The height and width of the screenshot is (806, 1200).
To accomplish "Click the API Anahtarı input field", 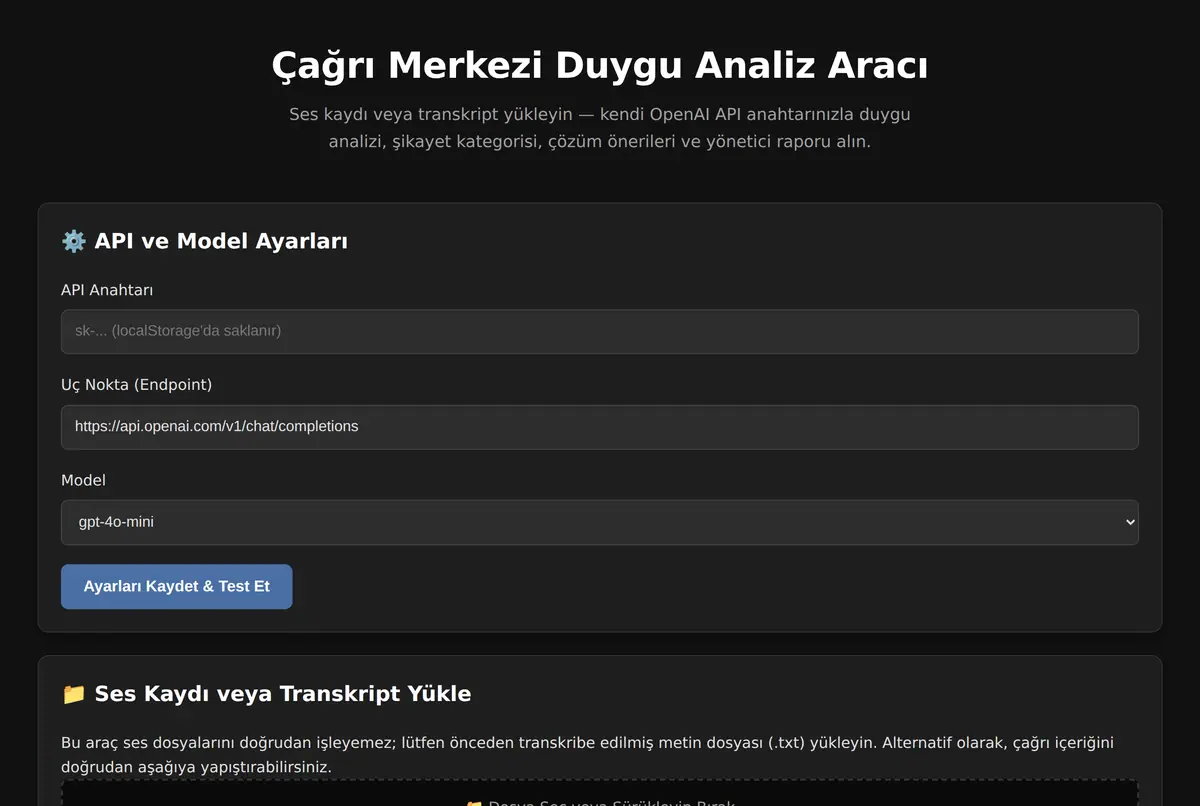I will click(x=600, y=331).
